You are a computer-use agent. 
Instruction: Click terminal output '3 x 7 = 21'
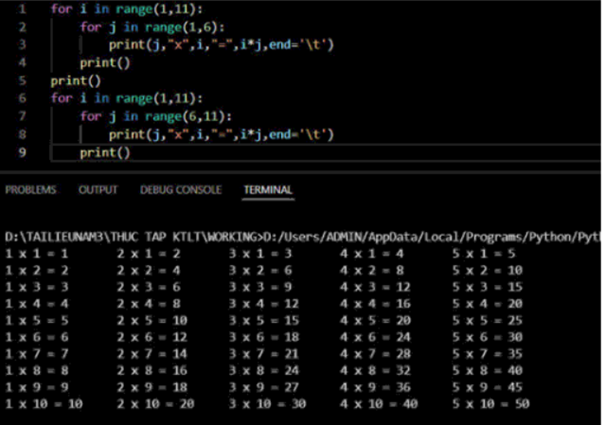click(264, 354)
